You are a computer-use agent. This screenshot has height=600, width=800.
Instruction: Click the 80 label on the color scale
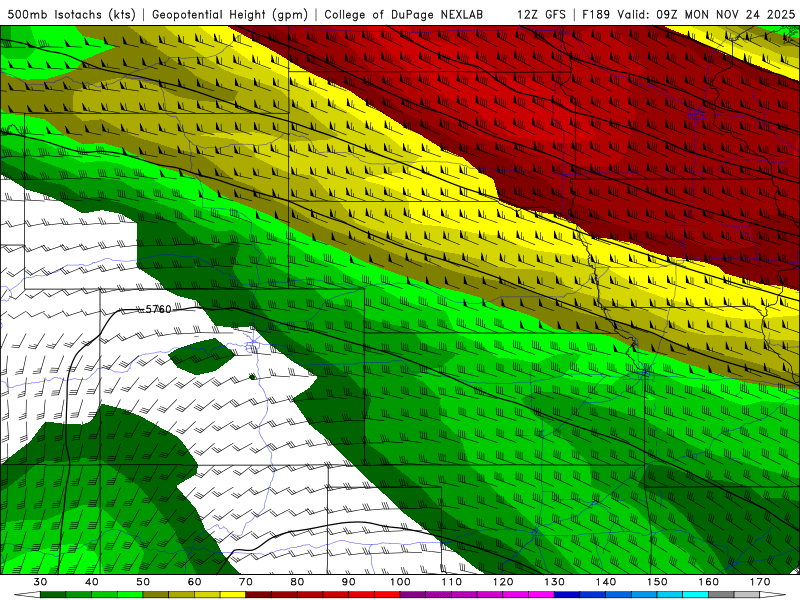pos(297,582)
